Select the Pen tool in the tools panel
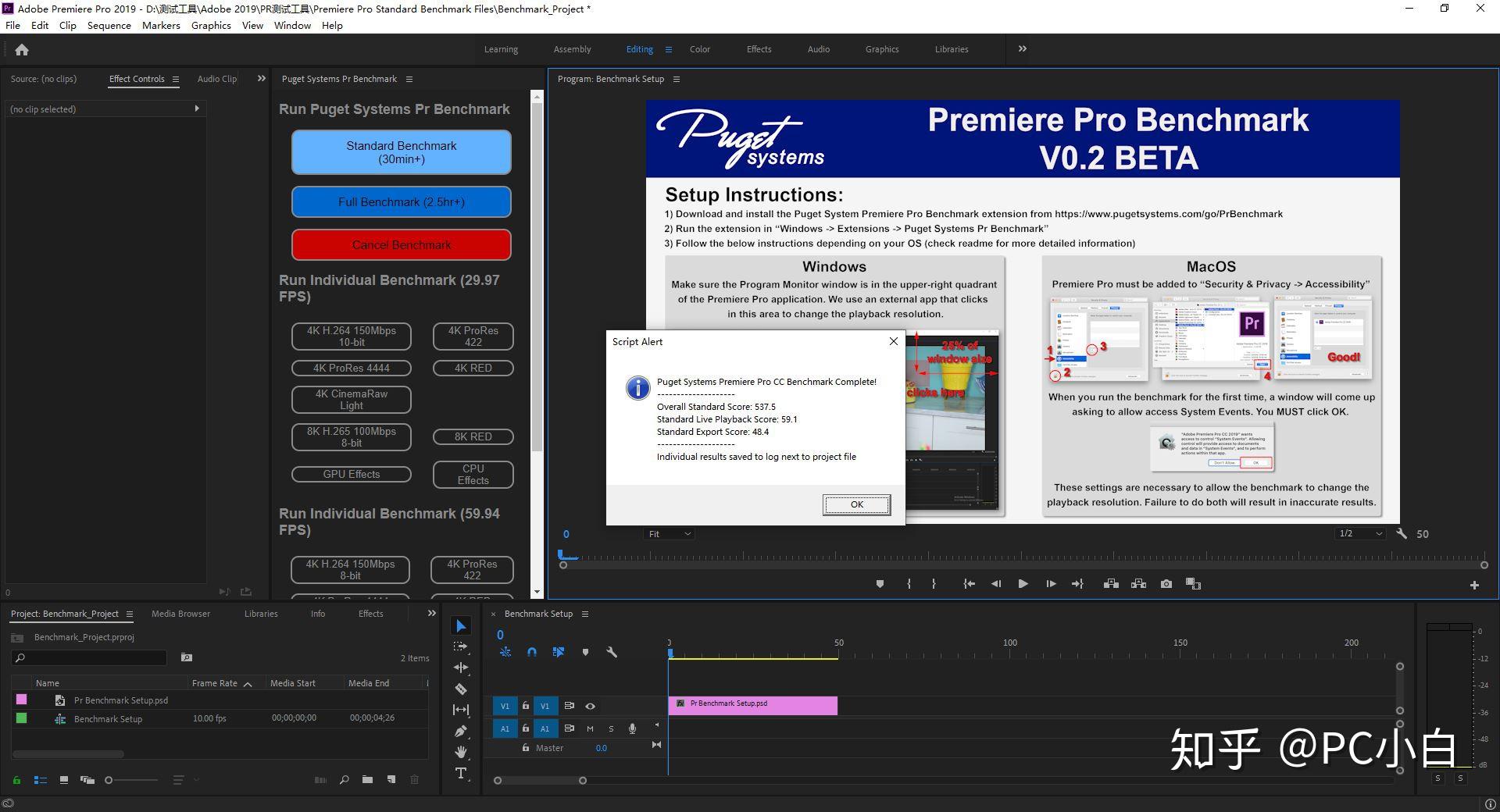This screenshot has width=1500, height=812. pos(461,731)
